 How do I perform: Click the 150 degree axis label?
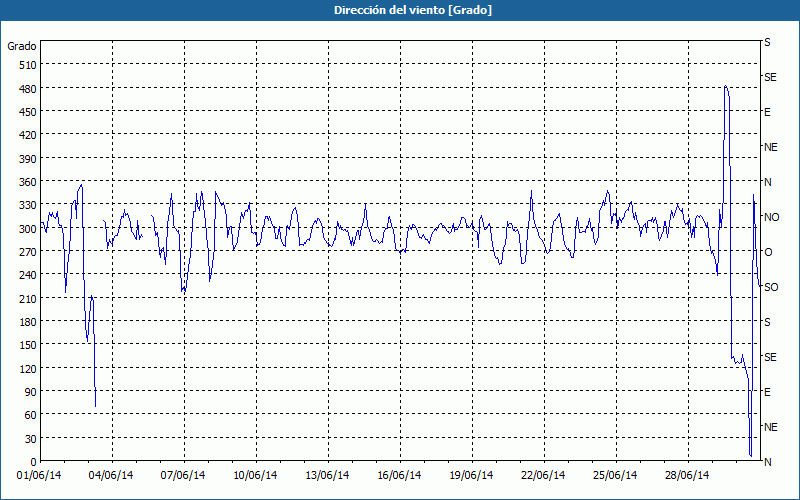click(x=29, y=345)
